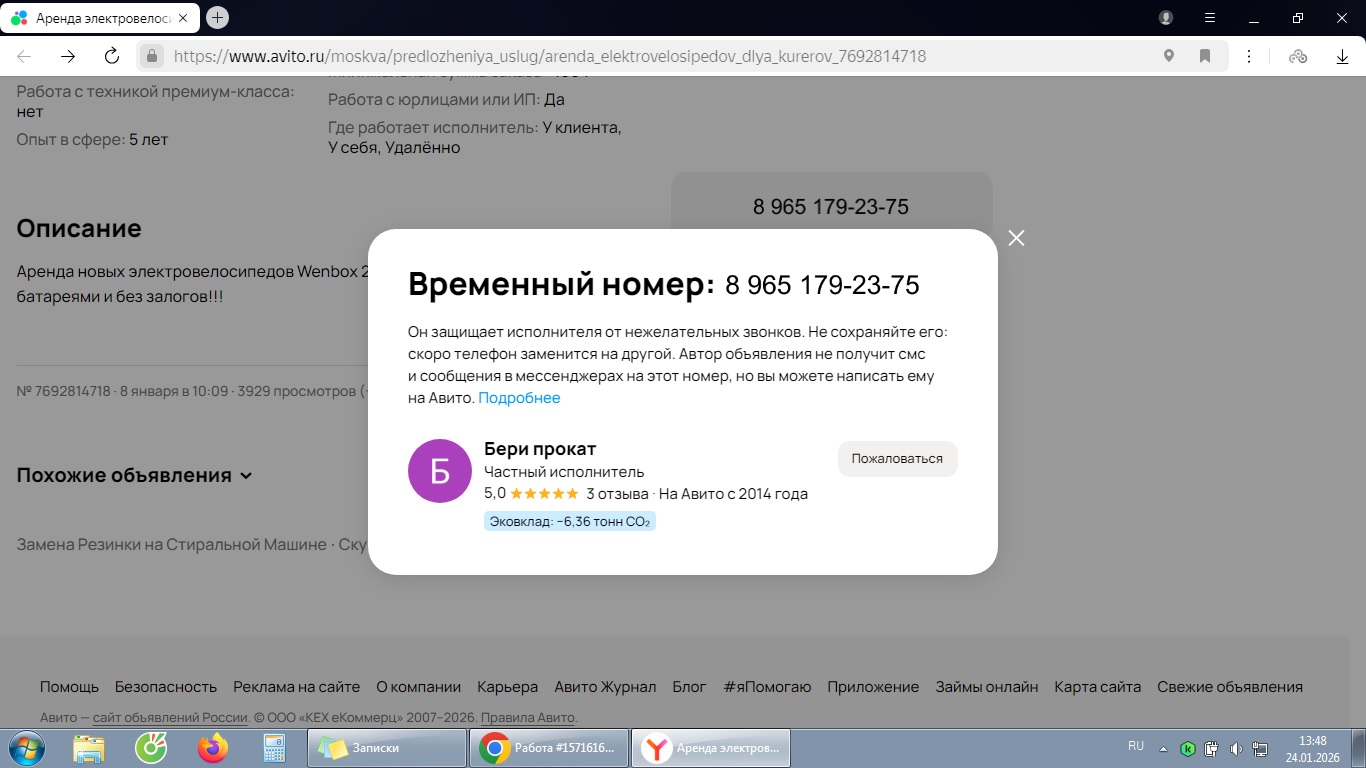Launch Firefox from the taskbar
Viewport: 1366px width, 768px height.
click(x=212, y=748)
